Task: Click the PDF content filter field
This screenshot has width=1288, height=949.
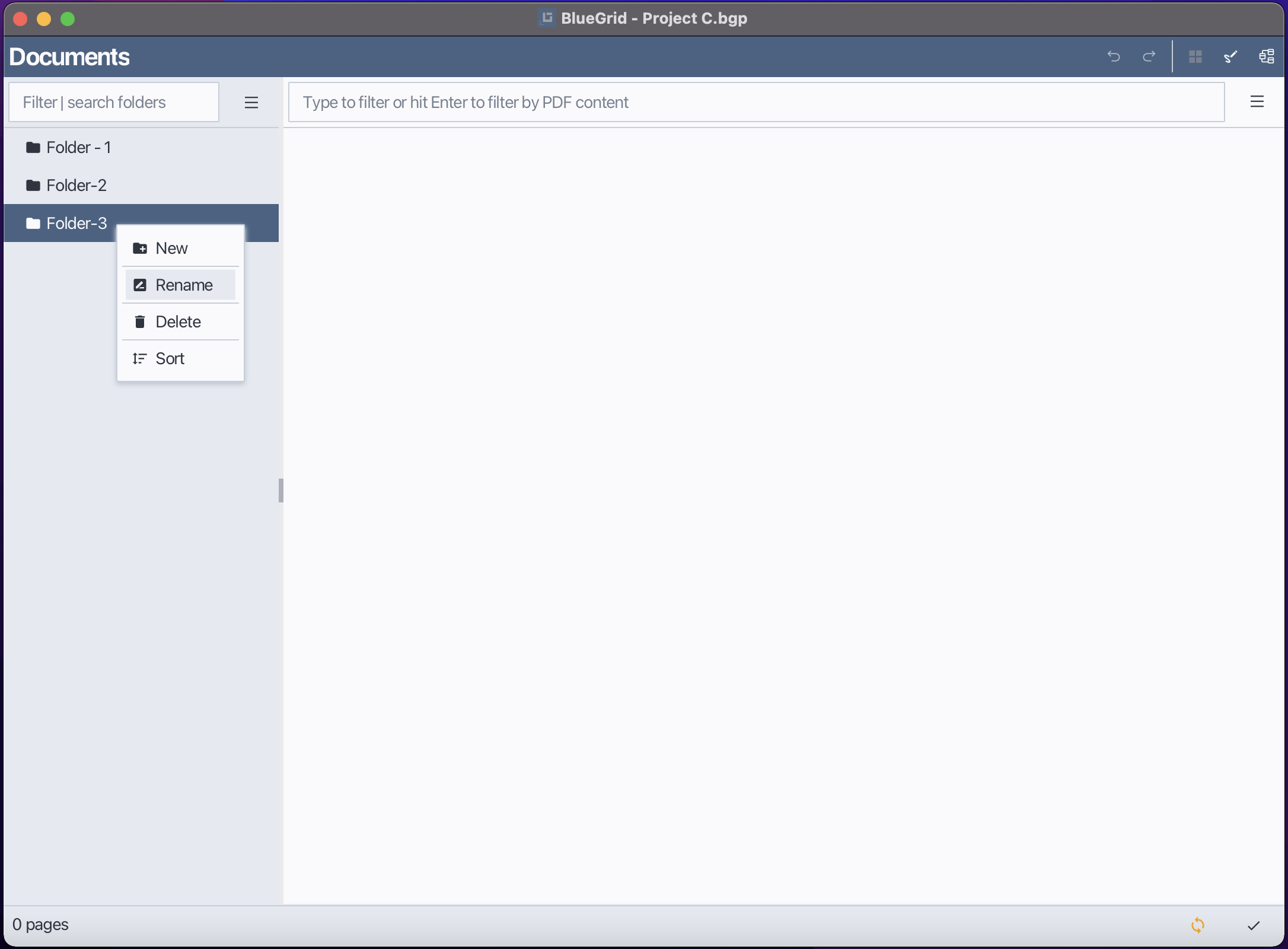Action: pyautogui.click(x=756, y=102)
